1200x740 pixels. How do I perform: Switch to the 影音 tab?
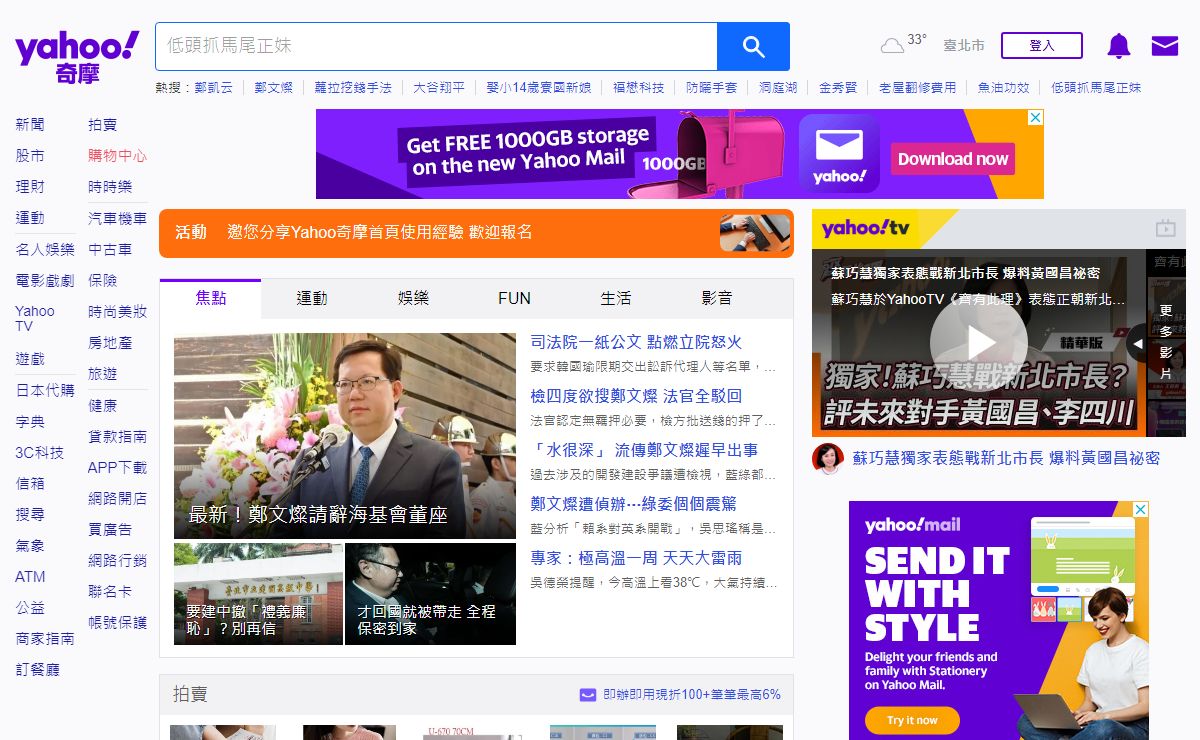[x=717, y=298]
